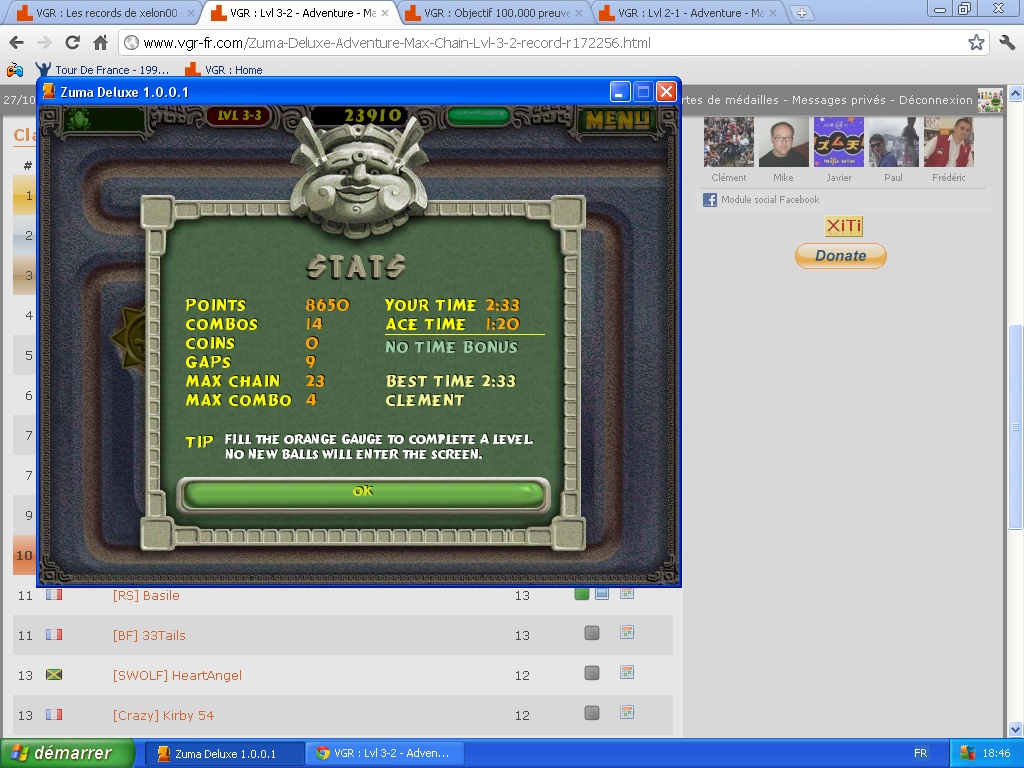This screenshot has height=768, width=1024.
Task: Click green proof square in Basile row
Action: [582, 594]
